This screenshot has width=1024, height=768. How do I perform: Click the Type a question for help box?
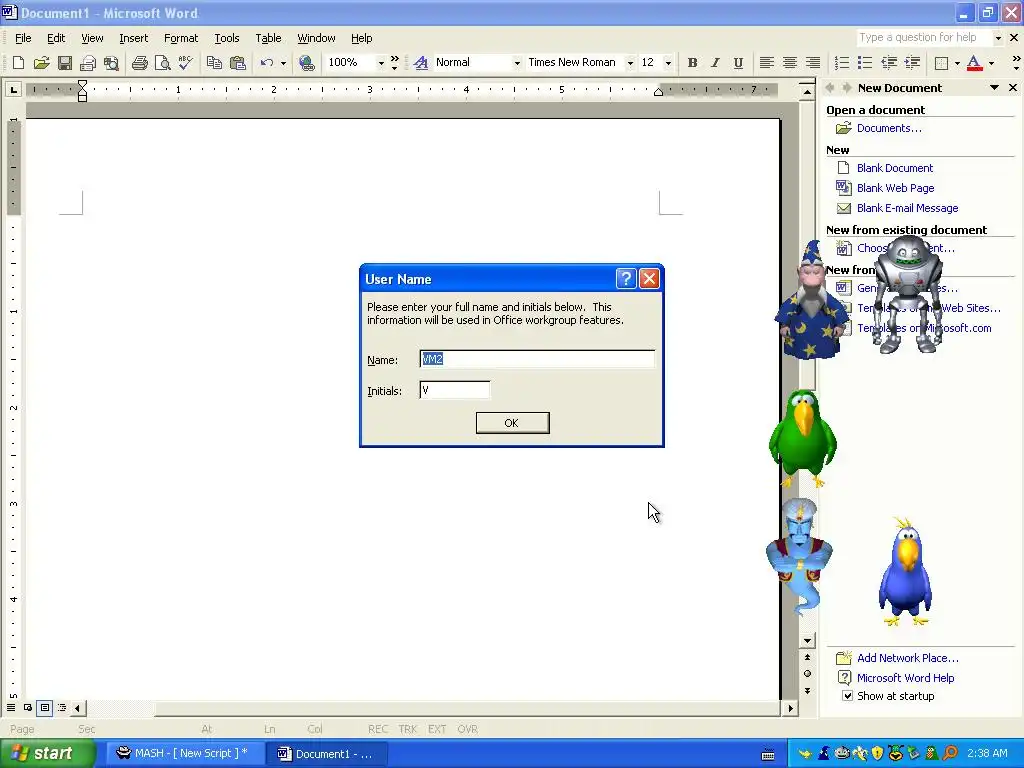[923, 37]
